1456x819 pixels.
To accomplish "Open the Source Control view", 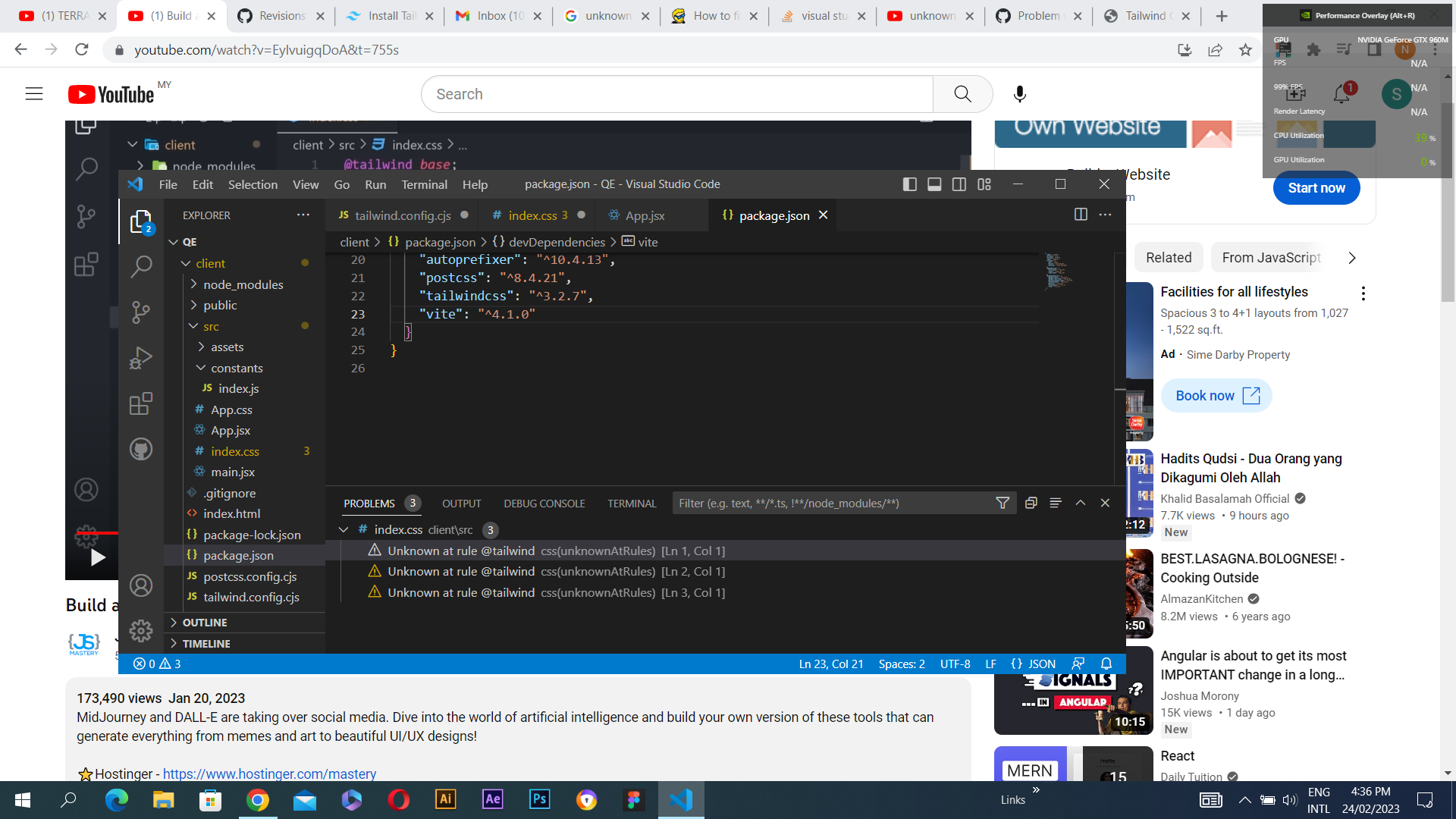I will point(141,312).
